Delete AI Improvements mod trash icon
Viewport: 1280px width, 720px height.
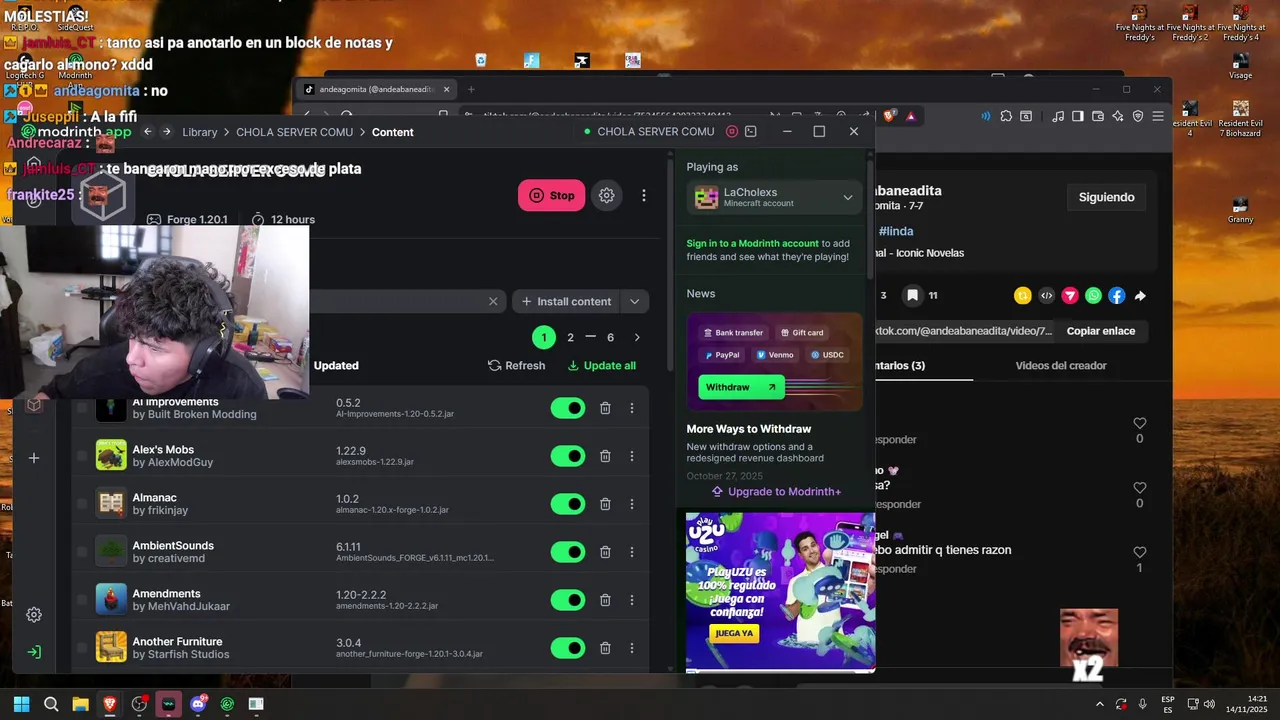[605, 408]
